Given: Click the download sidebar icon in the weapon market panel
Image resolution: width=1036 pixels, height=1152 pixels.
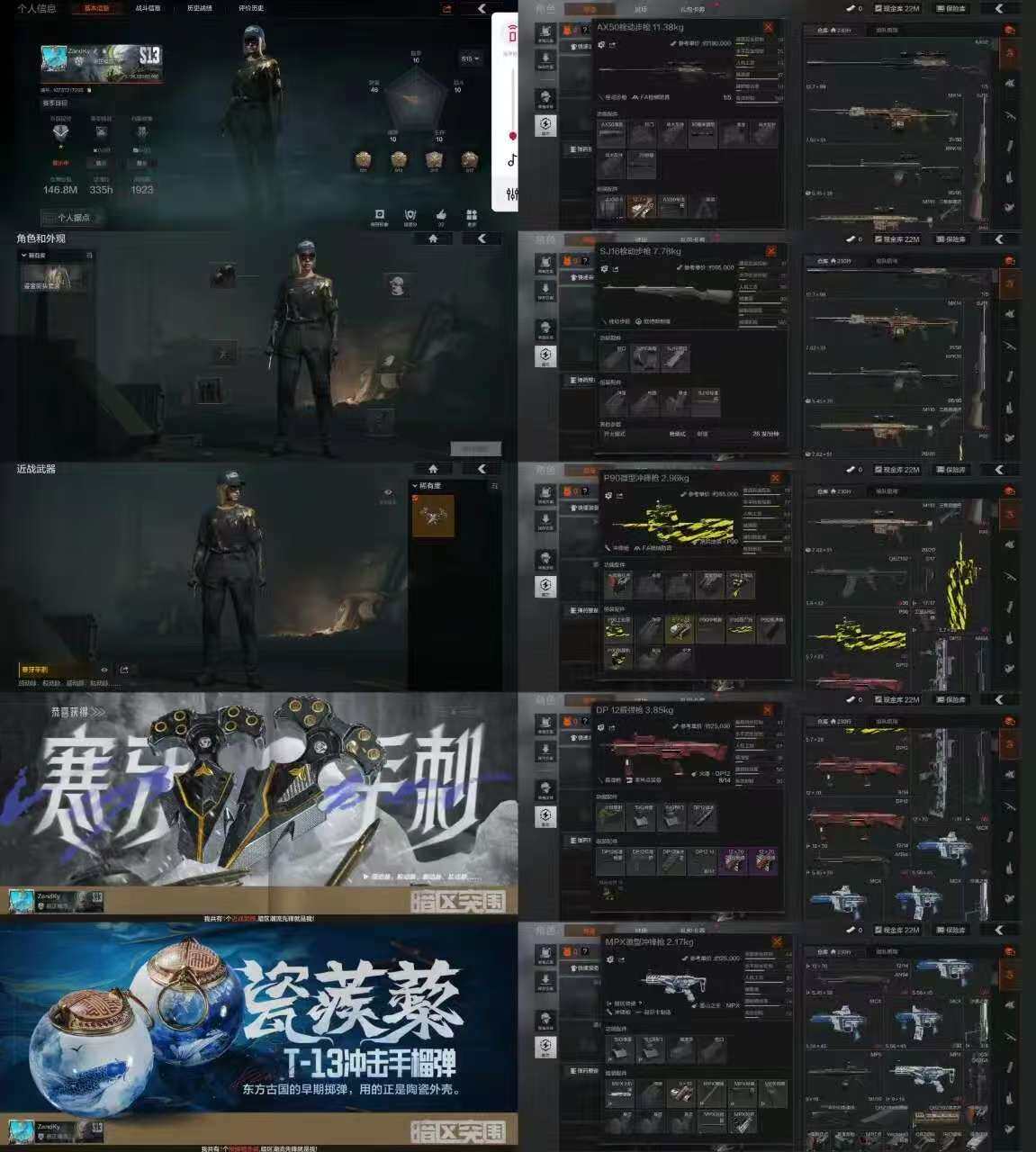Looking at the screenshot, I should coord(545,60).
